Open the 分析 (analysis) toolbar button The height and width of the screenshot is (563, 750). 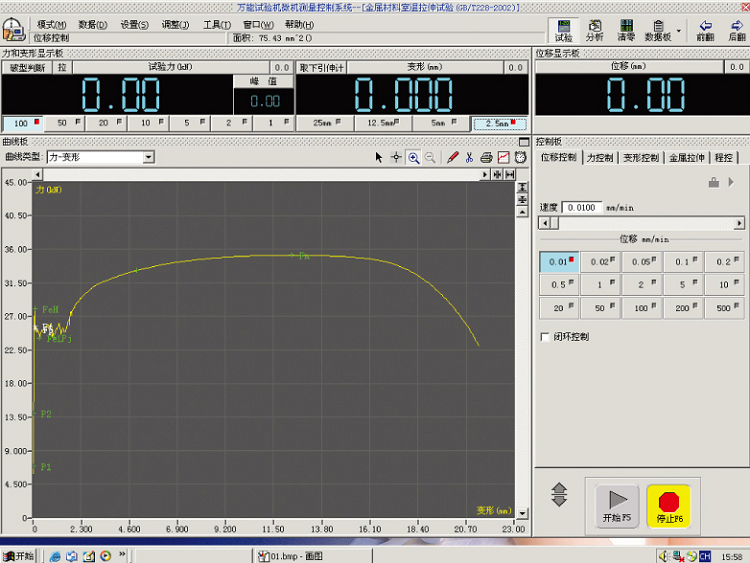tap(595, 30)
